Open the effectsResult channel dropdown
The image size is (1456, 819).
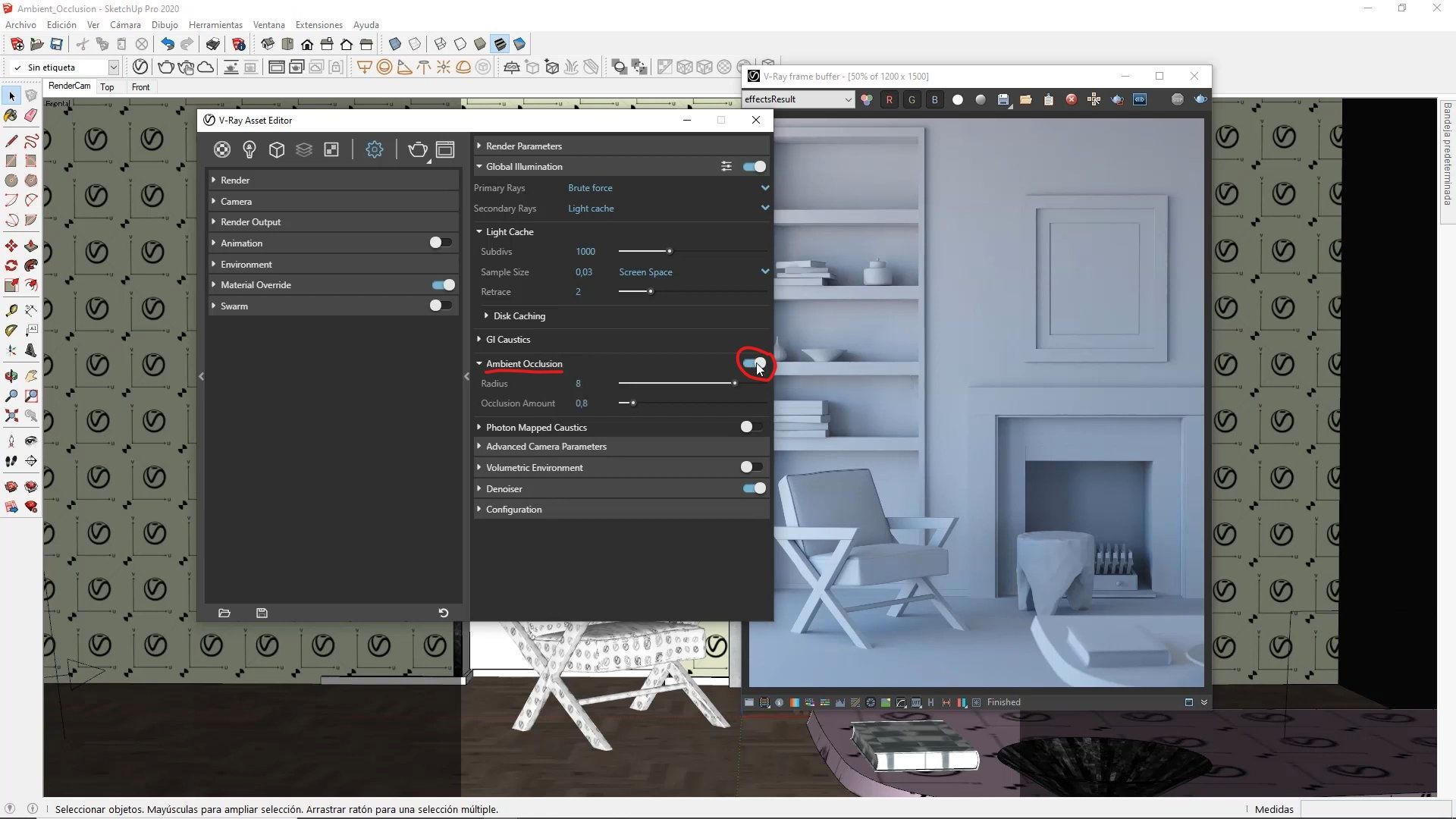click(798, 99)
